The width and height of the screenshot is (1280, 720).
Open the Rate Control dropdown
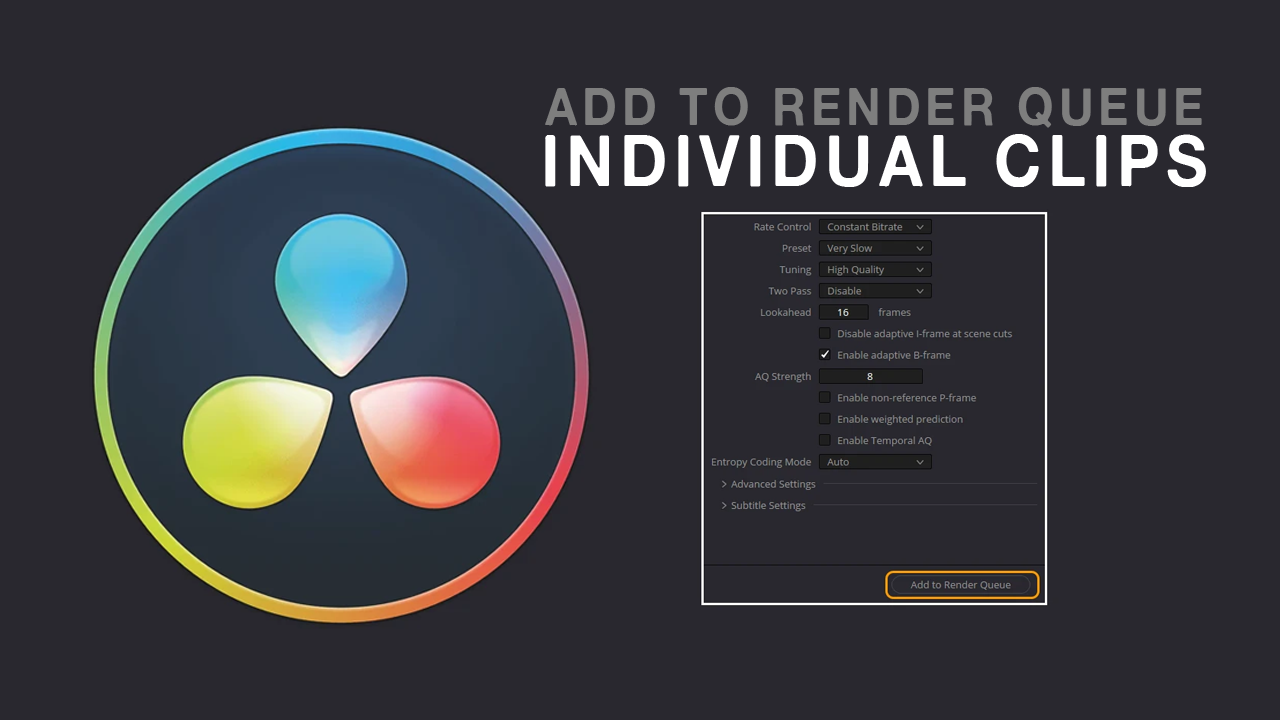pos(875,227)
